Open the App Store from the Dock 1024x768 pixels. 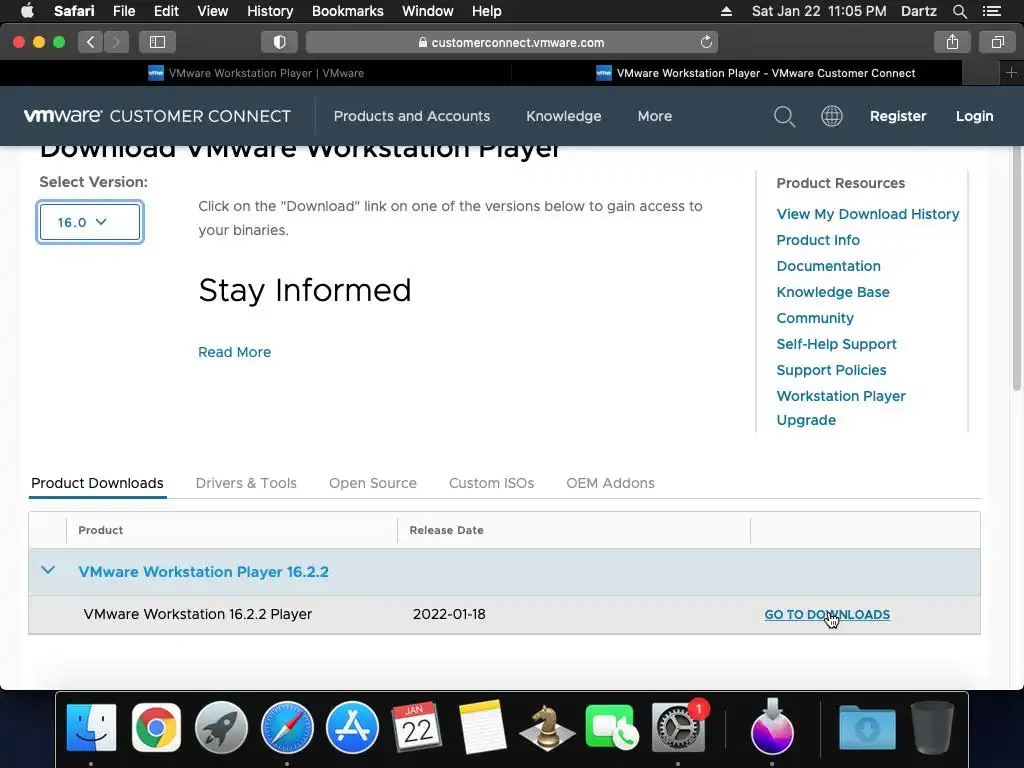[352, 727]
